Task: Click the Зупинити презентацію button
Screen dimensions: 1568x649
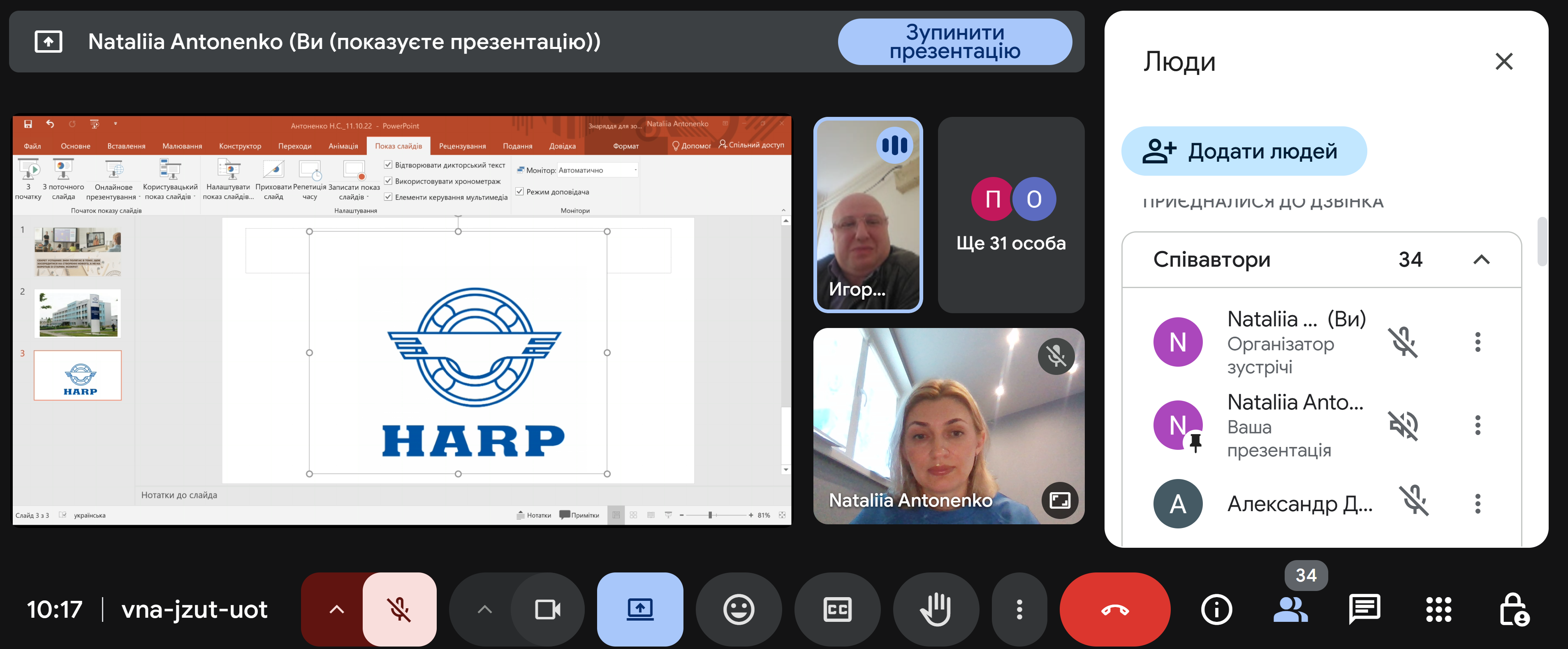Action: pos(954,42)
